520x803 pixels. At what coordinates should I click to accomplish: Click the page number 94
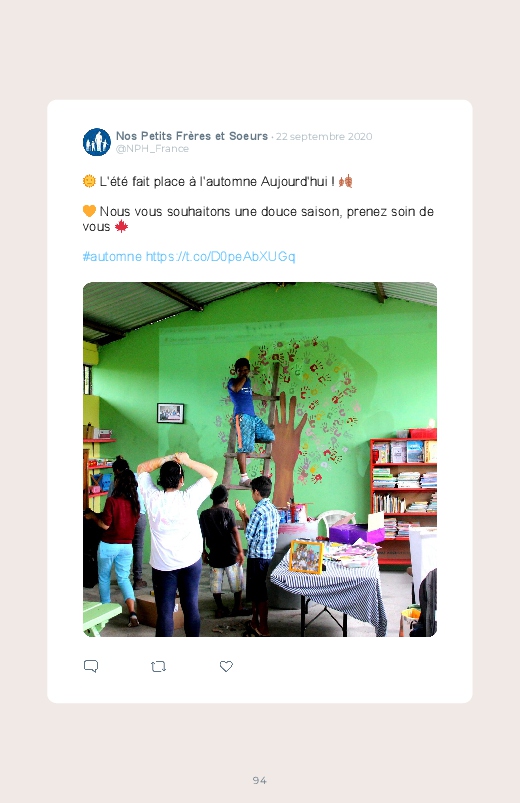260,780
